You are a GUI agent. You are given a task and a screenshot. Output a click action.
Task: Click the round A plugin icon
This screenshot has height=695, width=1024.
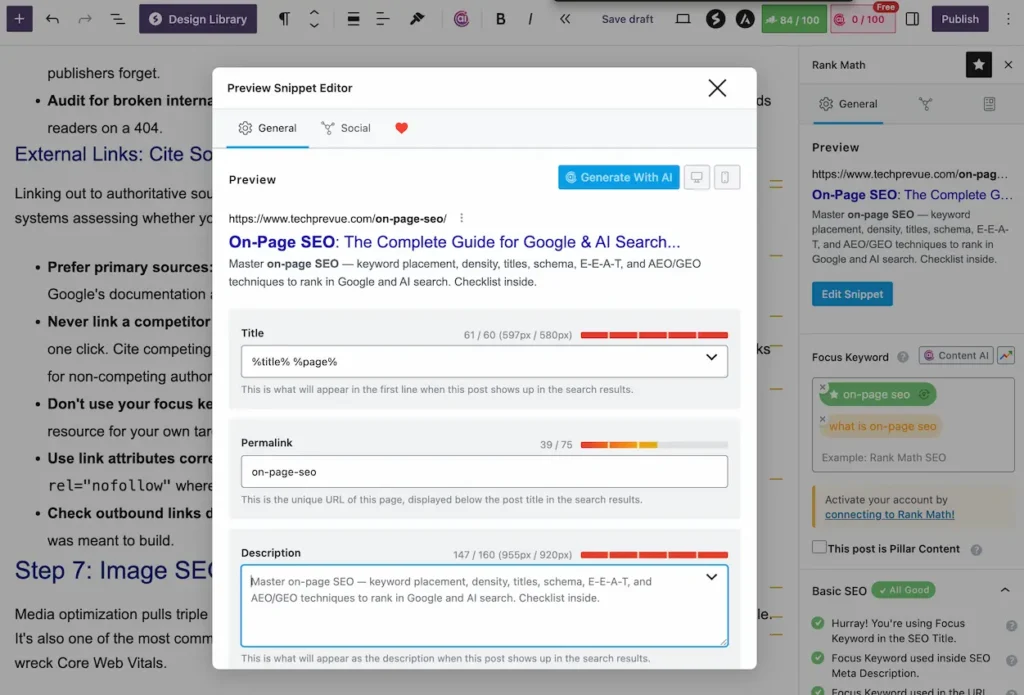[x=744, y=19]
